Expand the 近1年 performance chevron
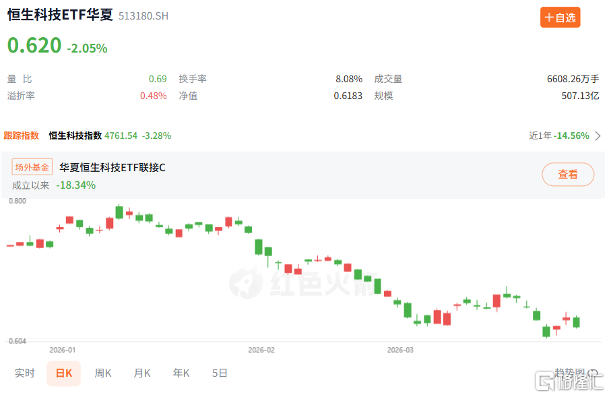 pos(598,136)
